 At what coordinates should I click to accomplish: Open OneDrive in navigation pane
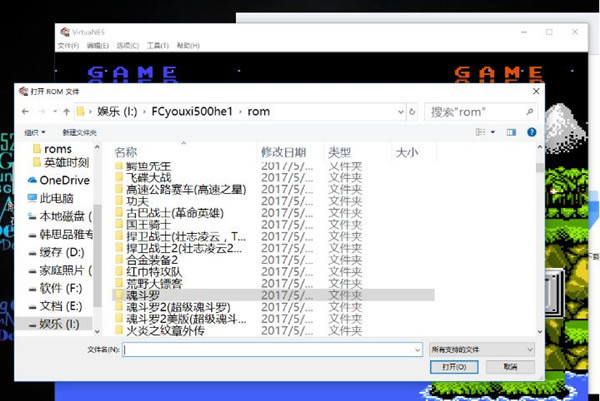pos(59,180)
